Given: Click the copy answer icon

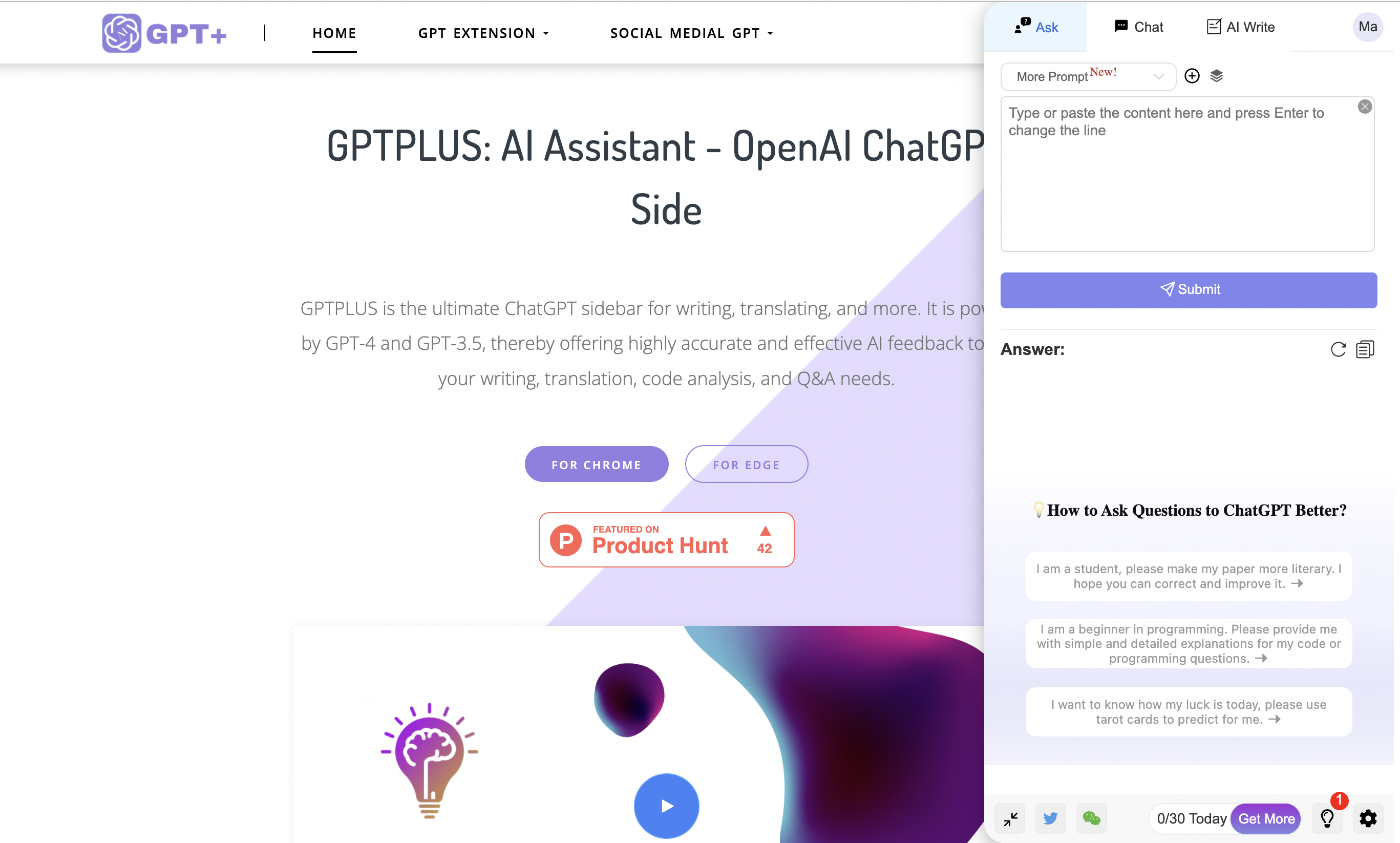Looking at the screenshot, I should click(1365, 349).
